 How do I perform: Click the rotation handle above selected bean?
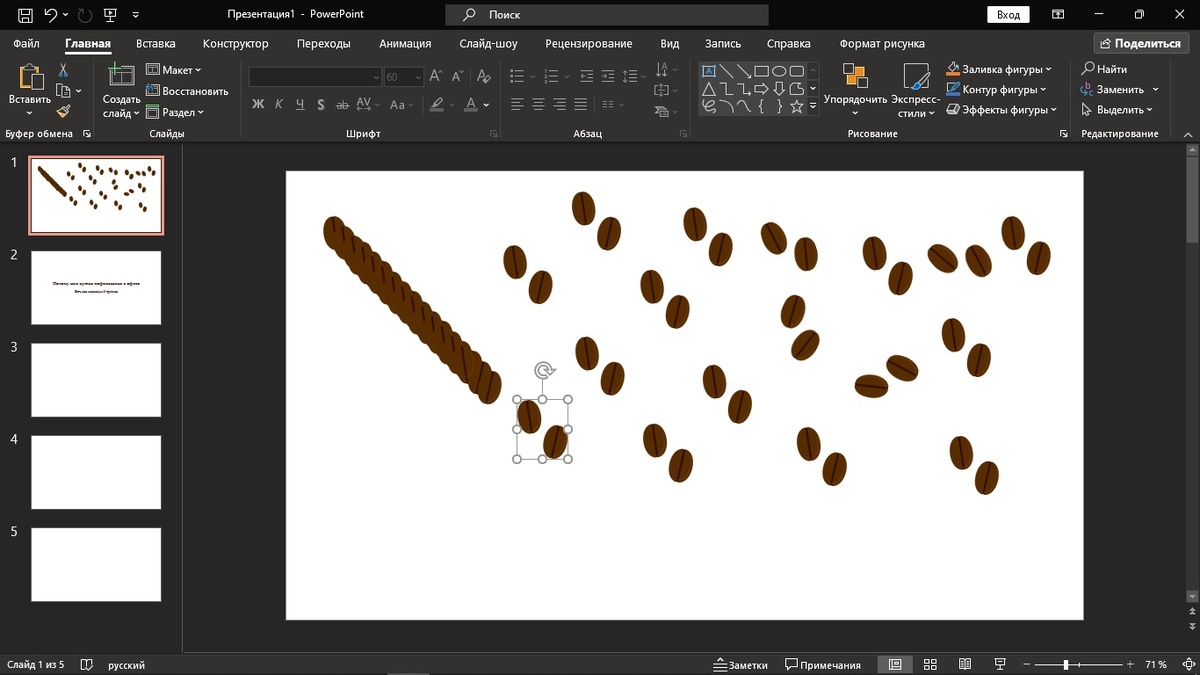click(x=543, y=372)
